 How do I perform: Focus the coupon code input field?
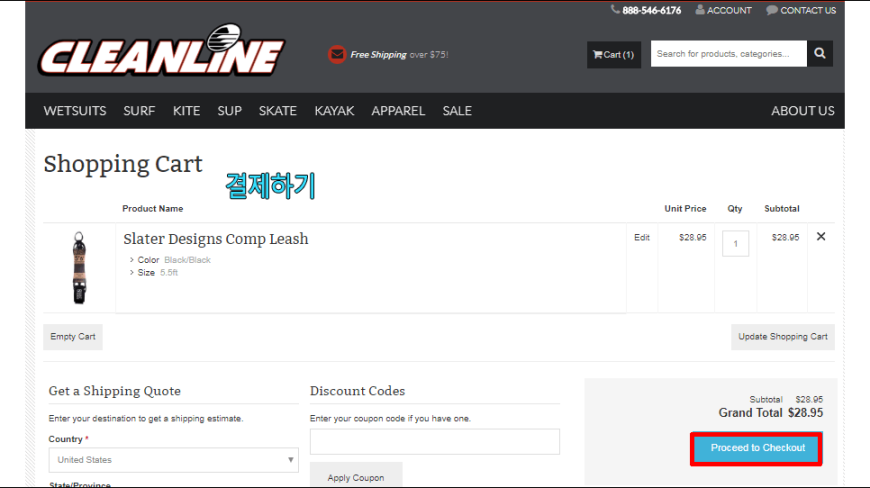click(x=435, y=441)
